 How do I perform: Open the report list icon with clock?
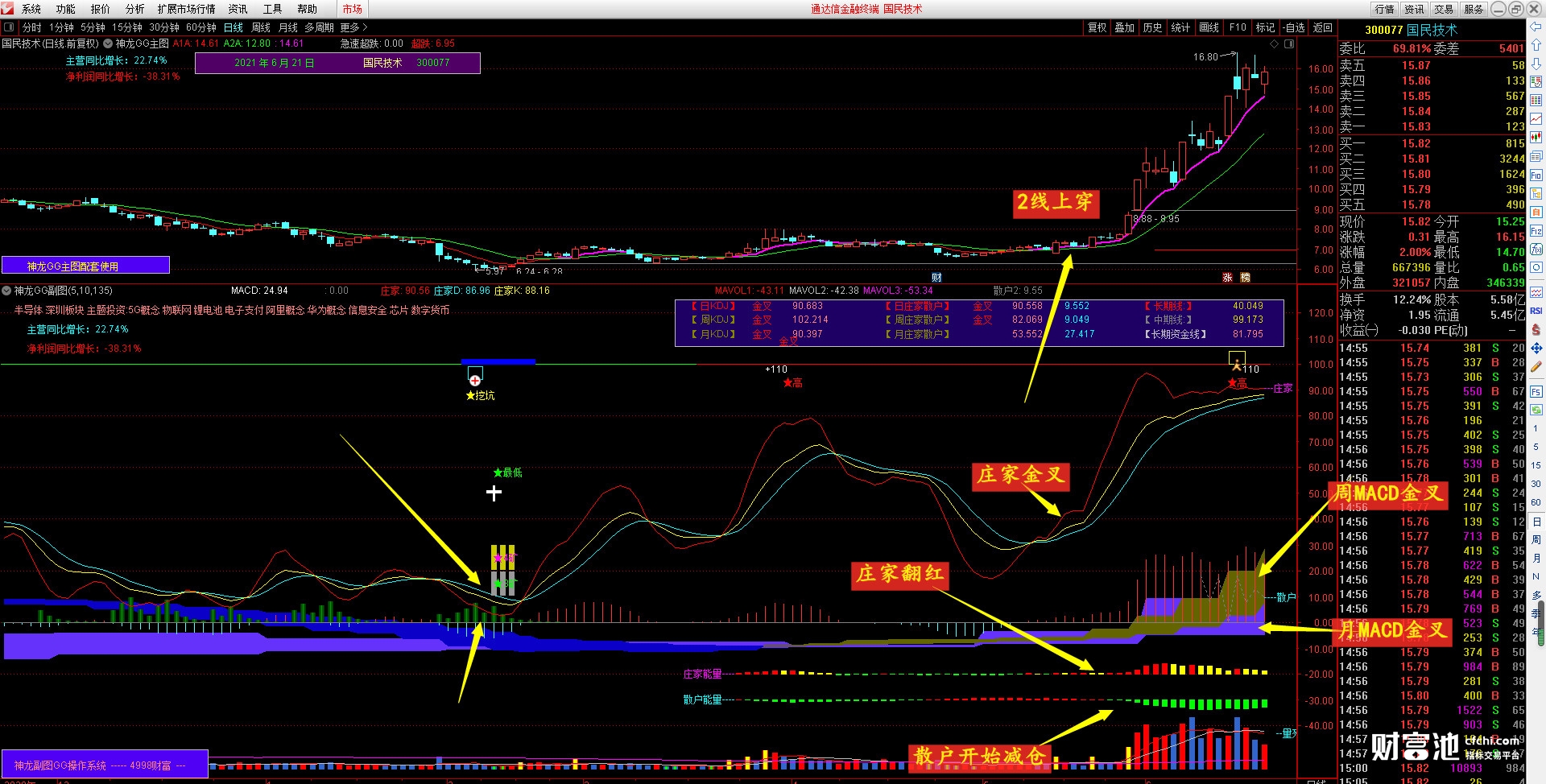(1536, 80)
